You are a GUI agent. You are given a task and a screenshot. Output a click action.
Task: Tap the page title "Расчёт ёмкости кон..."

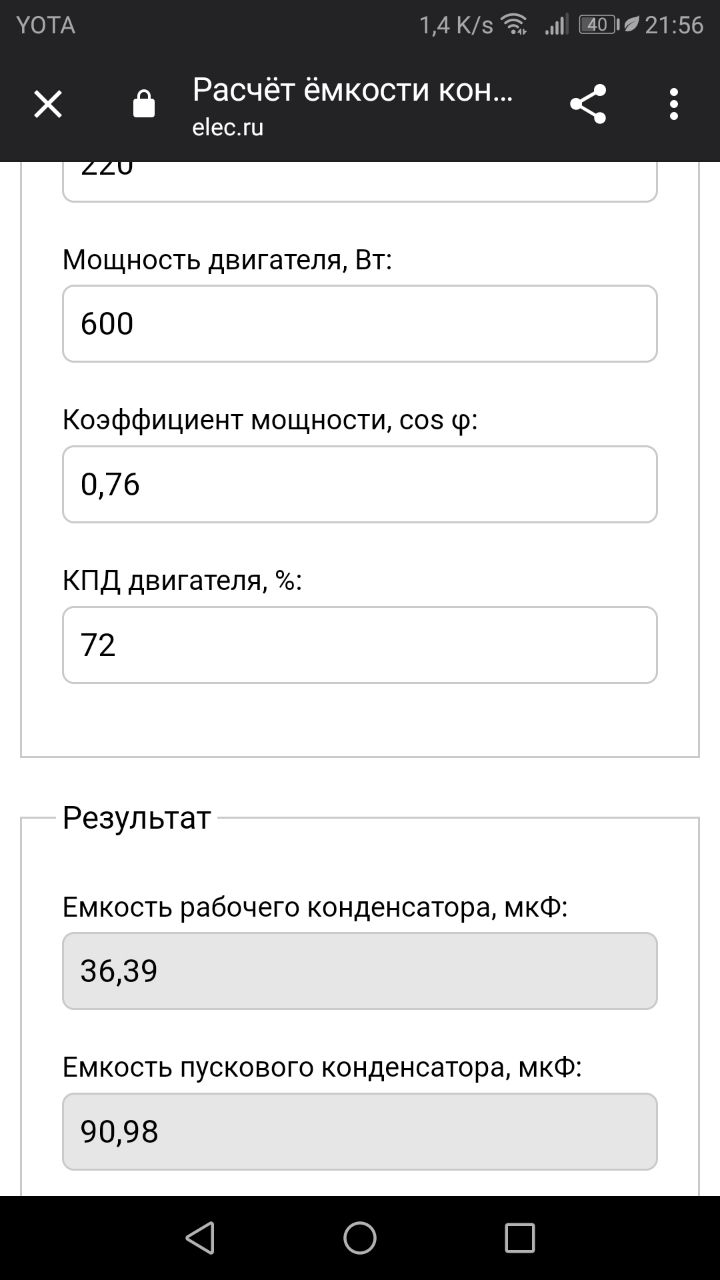click(x=353, y=90)
